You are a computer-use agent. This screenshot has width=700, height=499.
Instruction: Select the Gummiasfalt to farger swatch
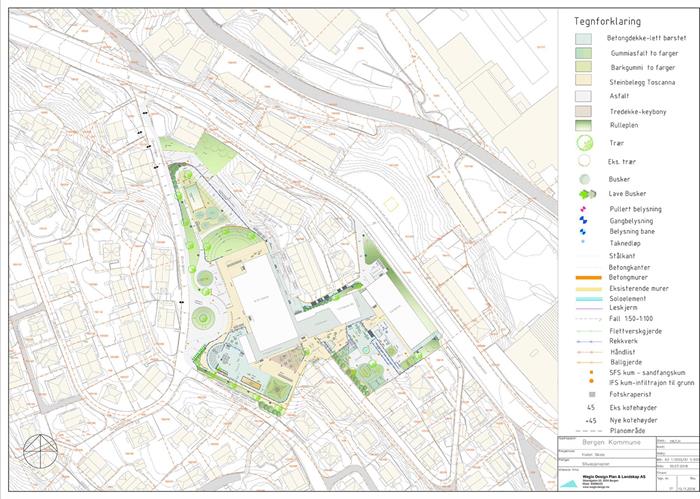[x=582, y=53]
